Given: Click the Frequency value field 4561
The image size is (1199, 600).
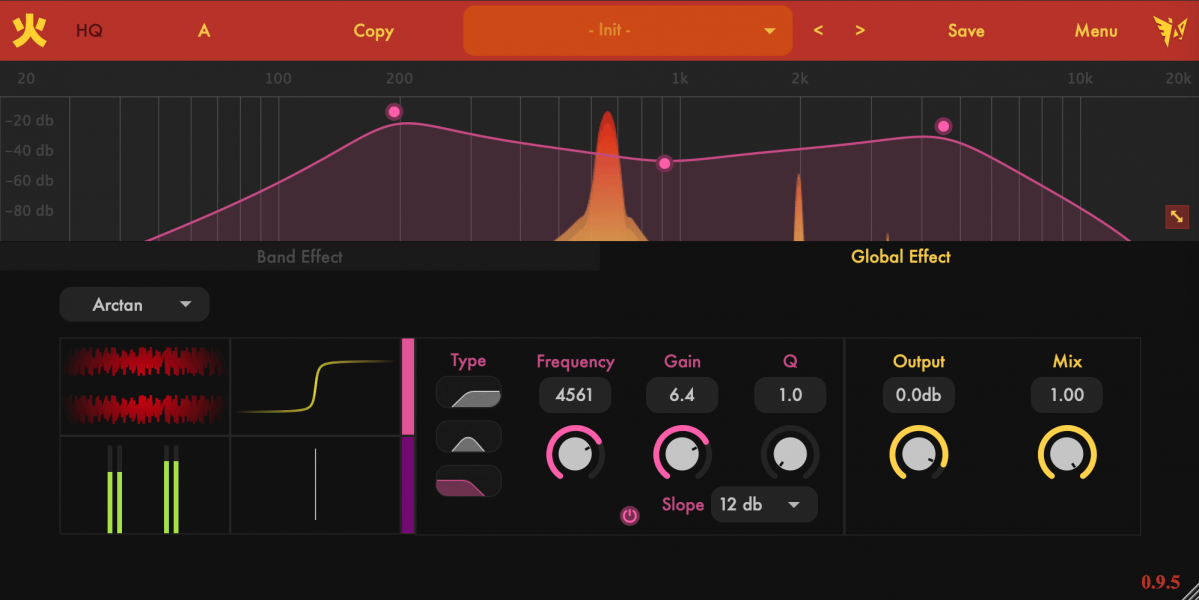Looking at the screenshot, I should [x=574, y=395].
